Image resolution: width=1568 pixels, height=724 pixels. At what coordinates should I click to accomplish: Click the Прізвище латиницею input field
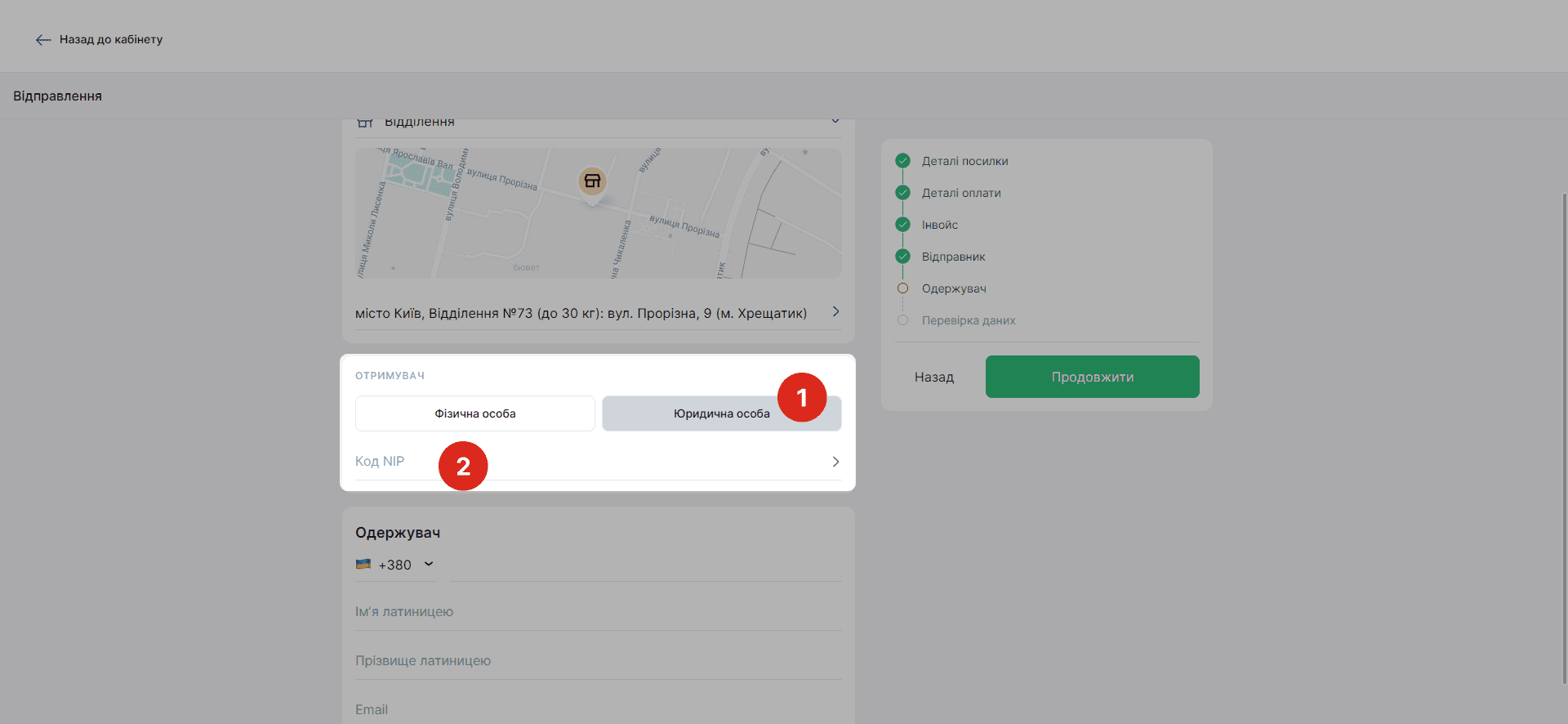click(597, 661)
